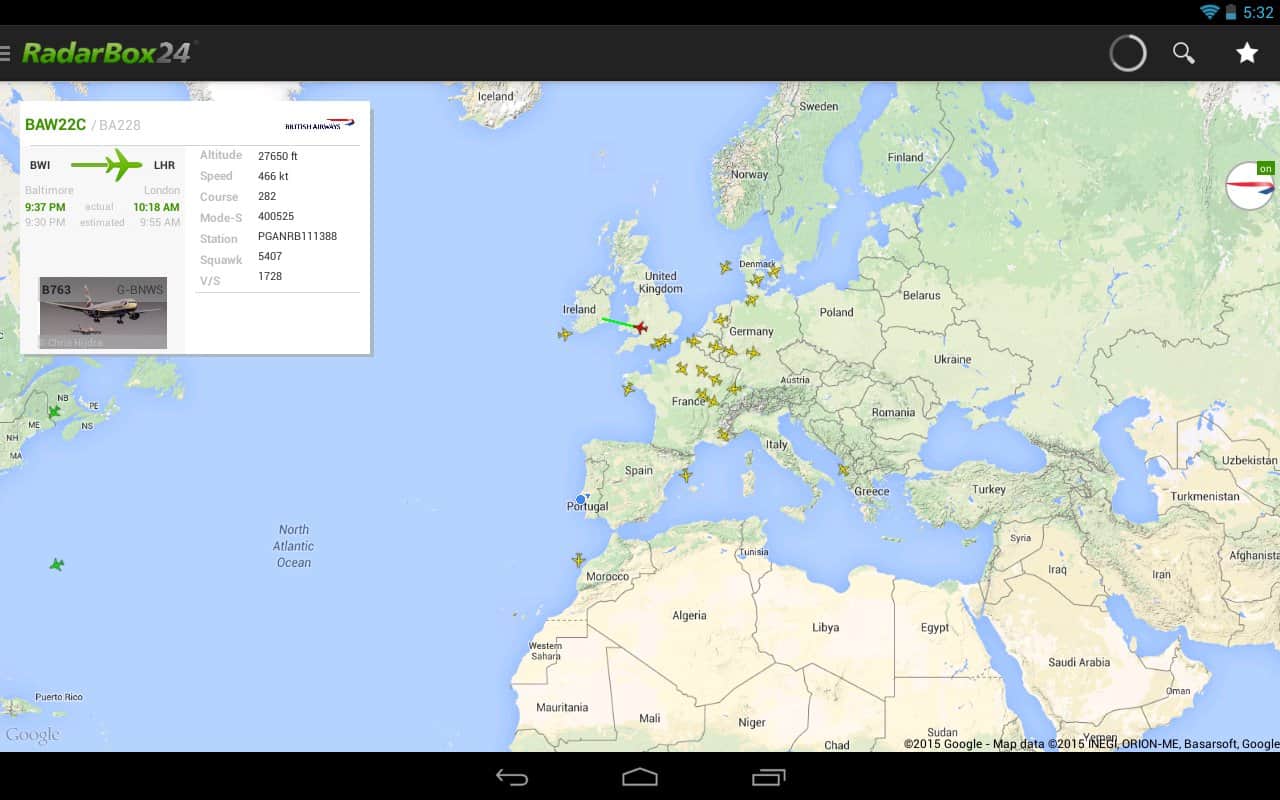Select yellow plane near Greece

(843, 469)
